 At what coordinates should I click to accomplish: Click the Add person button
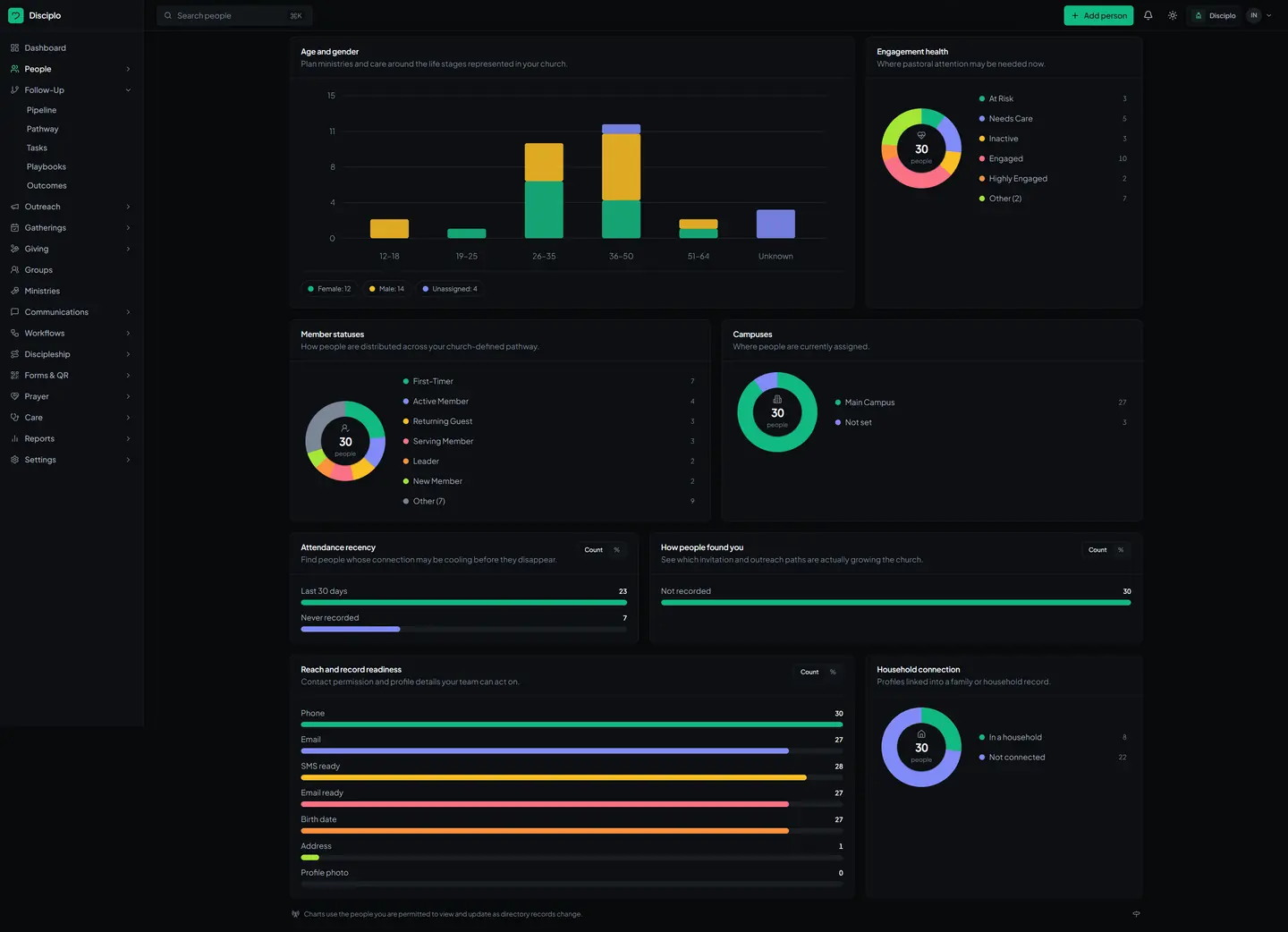point(1098,15)
